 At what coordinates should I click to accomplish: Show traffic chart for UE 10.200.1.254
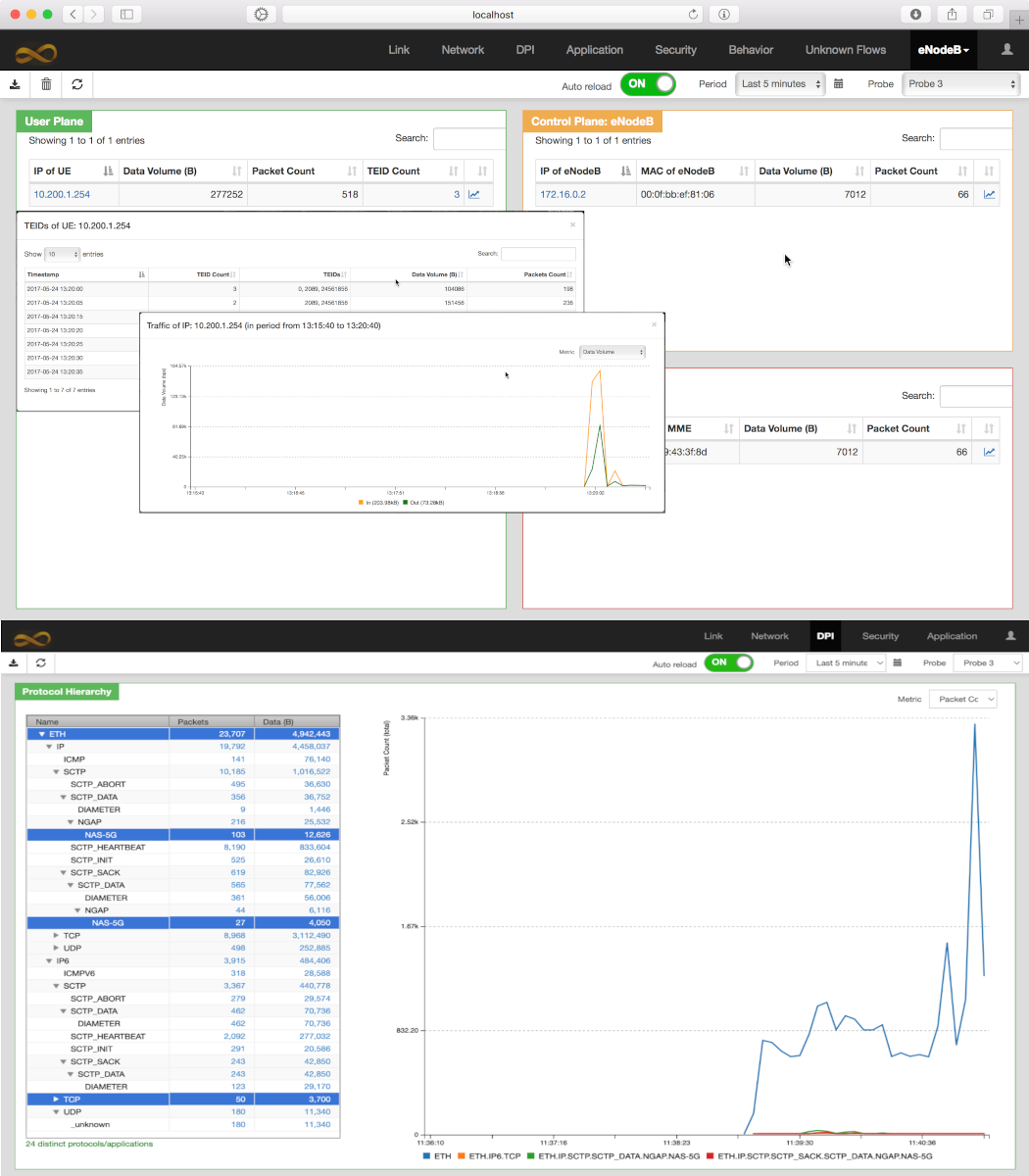coord(474,195)
